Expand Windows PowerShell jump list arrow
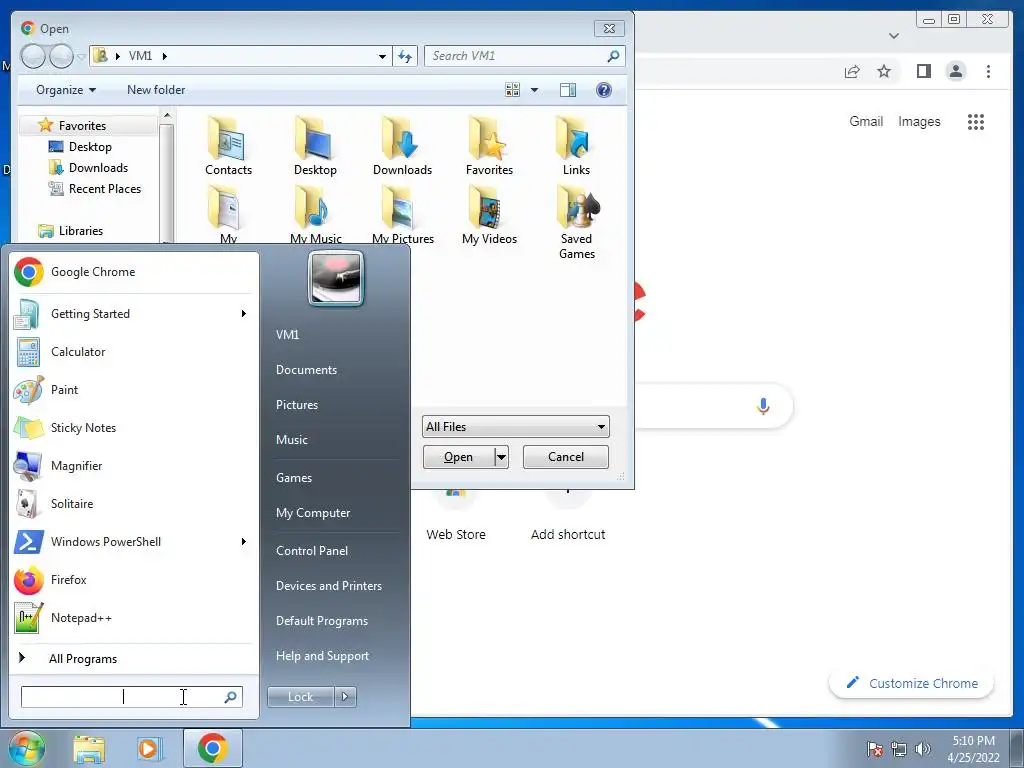 [x=244, y=542]
